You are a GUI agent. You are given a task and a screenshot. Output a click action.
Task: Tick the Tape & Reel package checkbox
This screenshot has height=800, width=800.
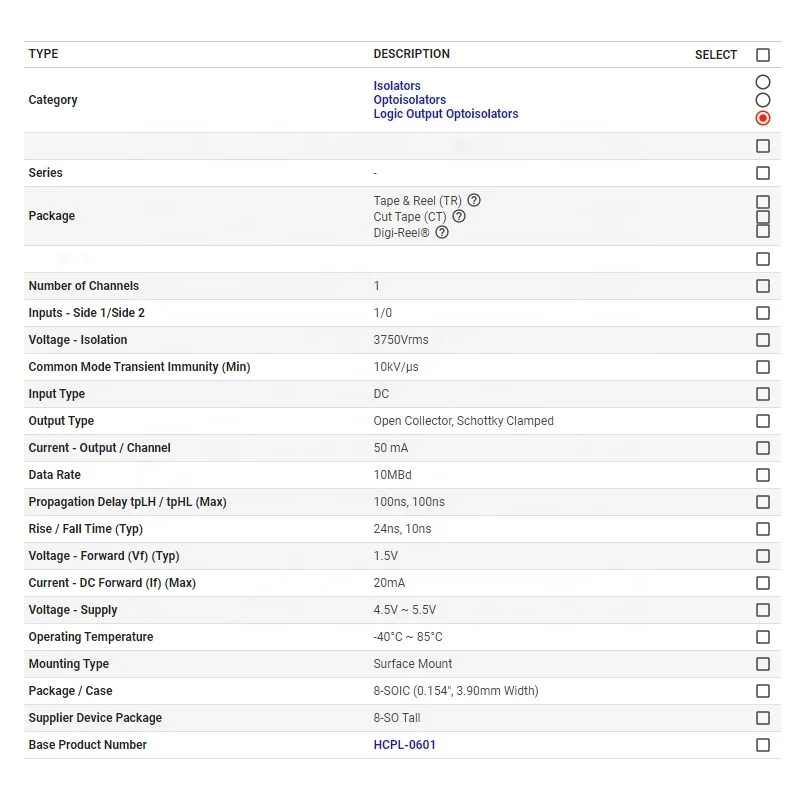click(x=763, y=202)
